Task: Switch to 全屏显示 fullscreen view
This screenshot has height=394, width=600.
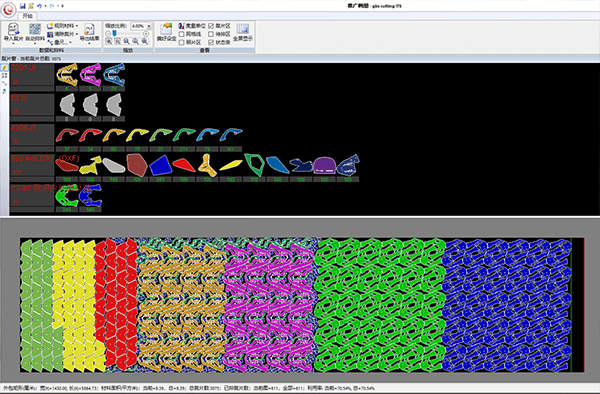Action: point(243,29)
